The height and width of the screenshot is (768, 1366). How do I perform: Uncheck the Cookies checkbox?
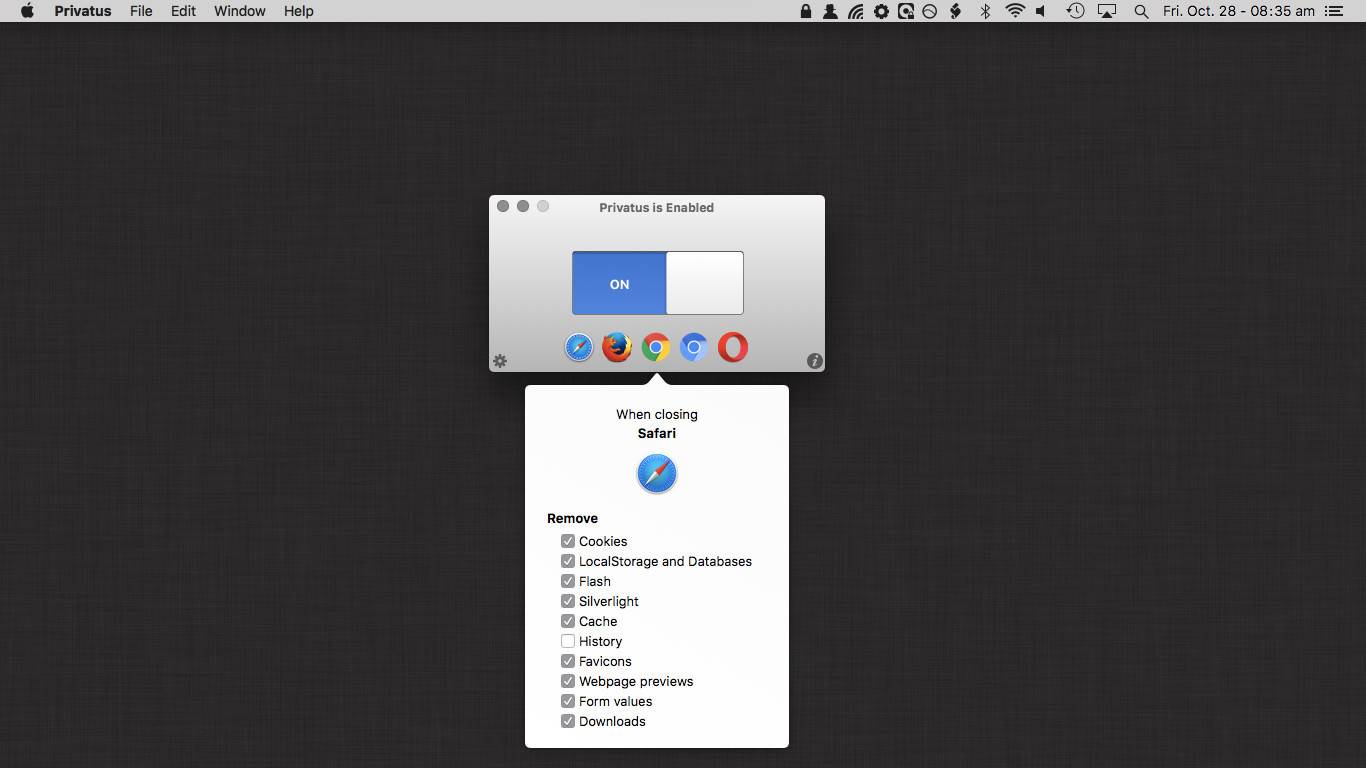(568, 541)
